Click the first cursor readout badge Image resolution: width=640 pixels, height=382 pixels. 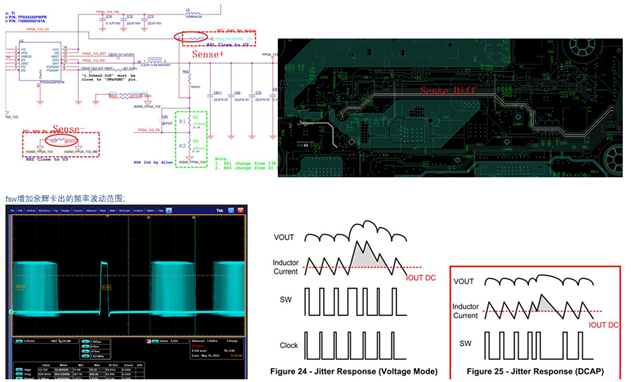[x=85, y=342]
